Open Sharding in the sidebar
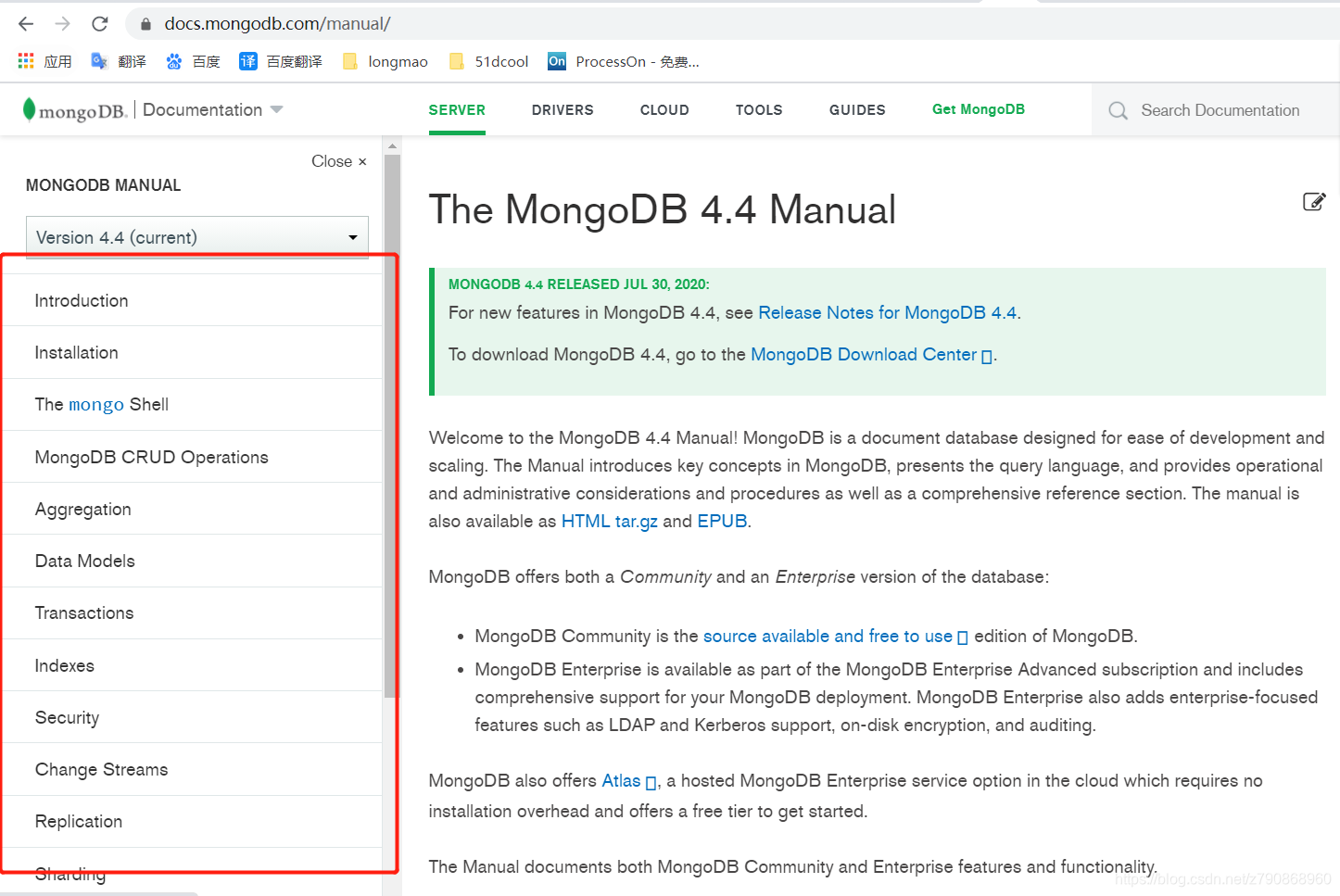Image resolution: width=1340 pixels, height=896 pixels. (x=70, y=874)
